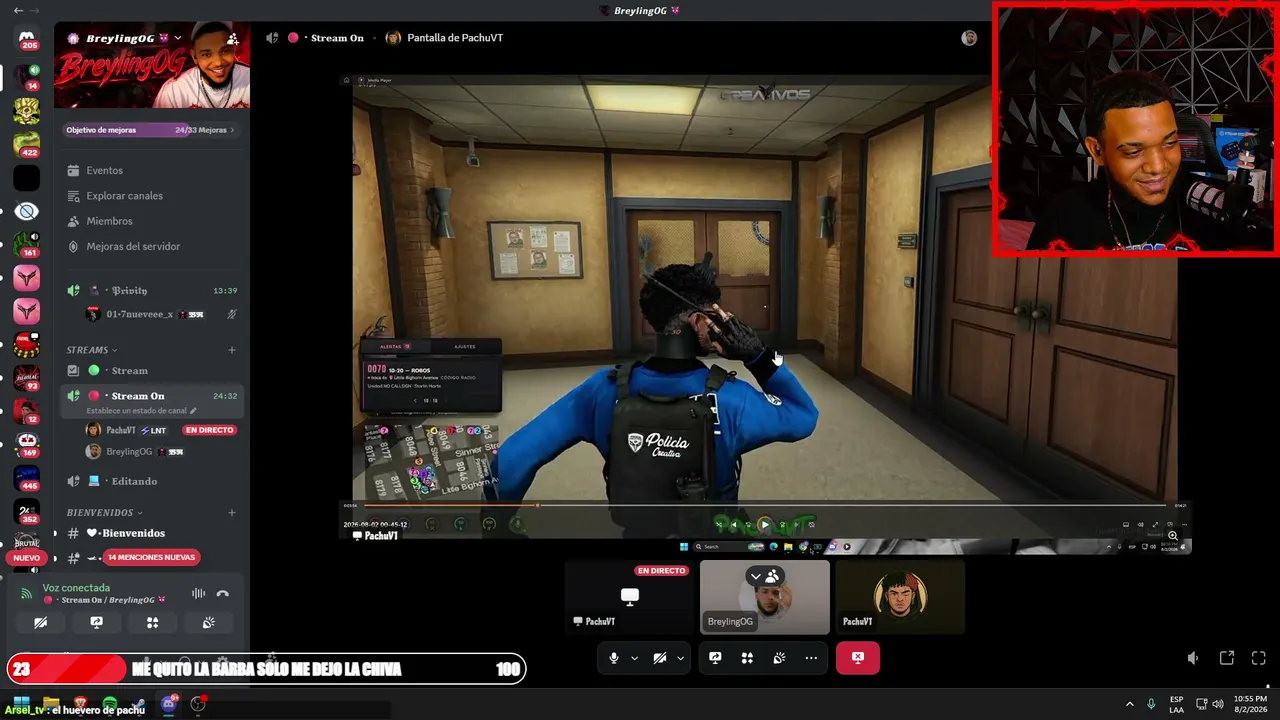This screenshot has width=1280, height=720.
Task: Open the member list icon in the call header
Action: [x=969, y=38]
